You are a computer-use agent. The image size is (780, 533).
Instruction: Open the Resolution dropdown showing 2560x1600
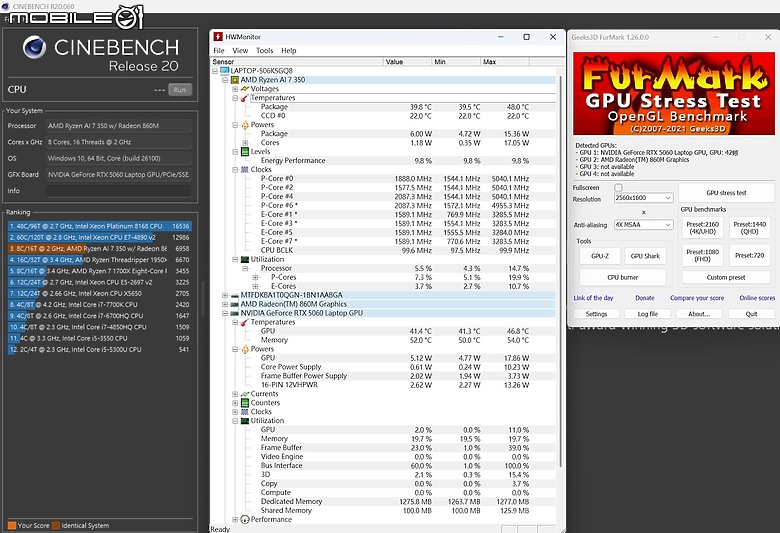643,198
